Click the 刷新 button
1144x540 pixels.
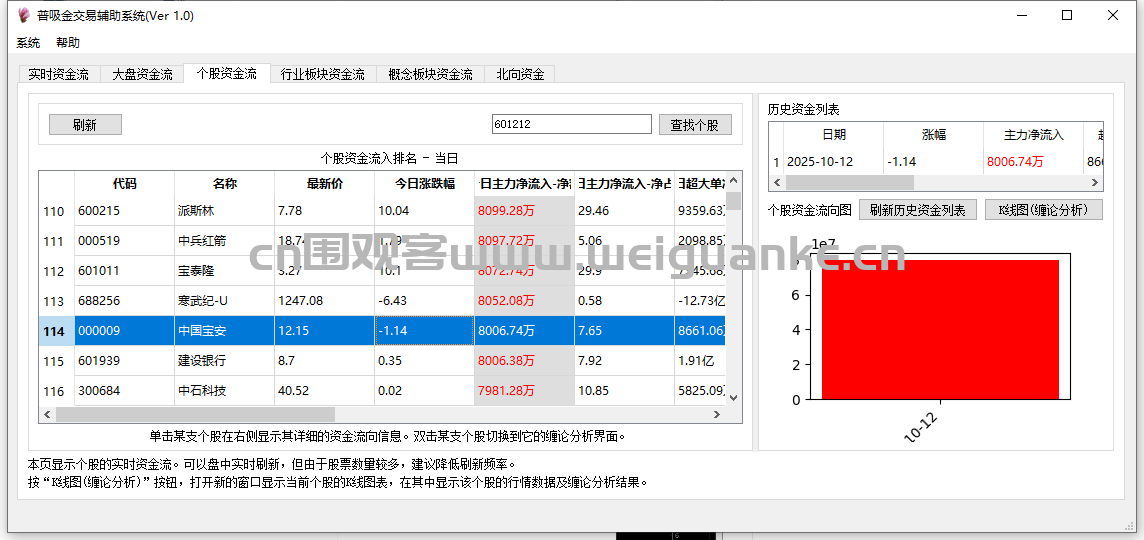pos(85,125)
